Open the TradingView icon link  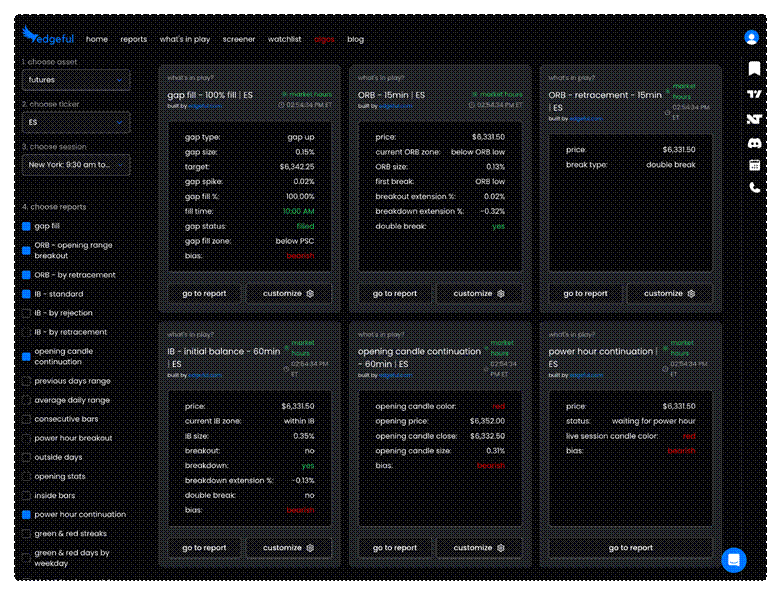coord(754,94)
